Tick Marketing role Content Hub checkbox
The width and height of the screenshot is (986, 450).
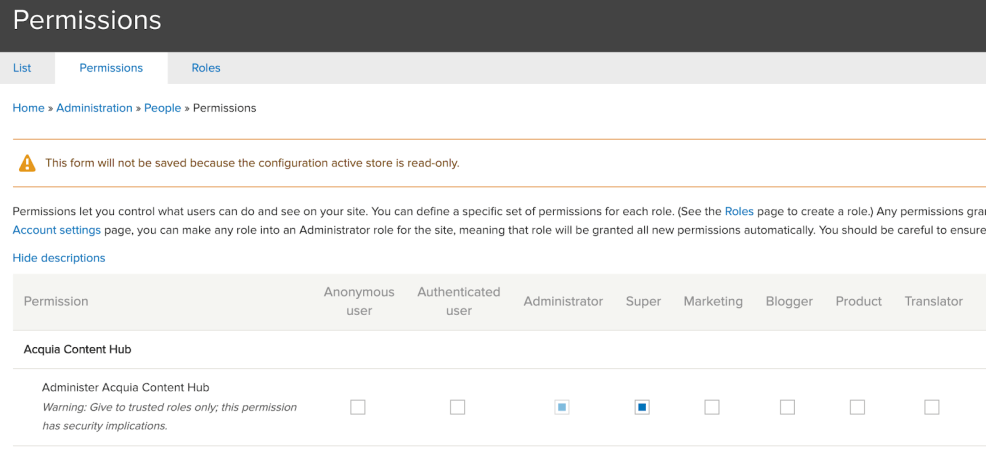(x=712, y=407)
